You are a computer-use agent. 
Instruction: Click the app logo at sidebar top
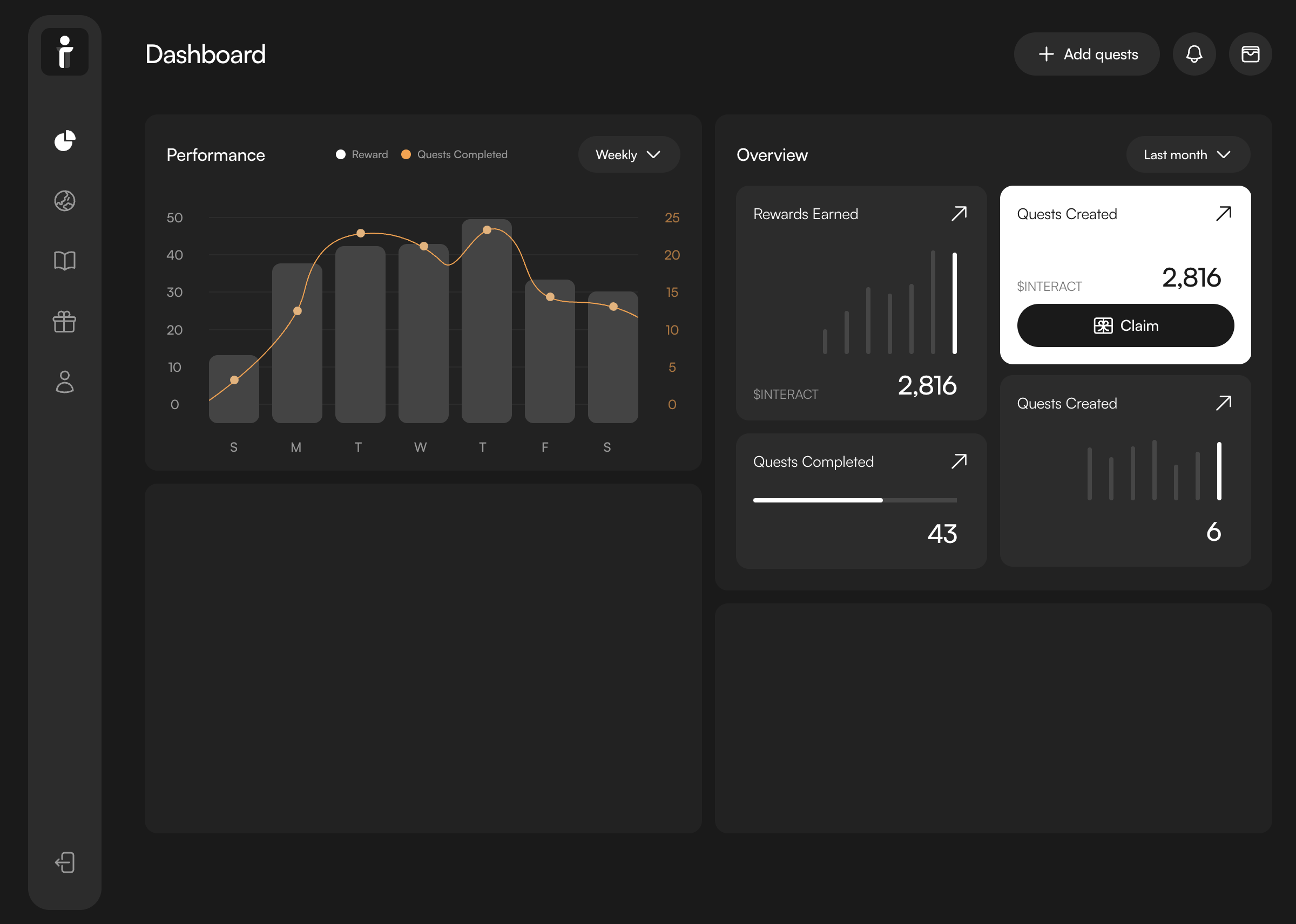coord(65,52)
